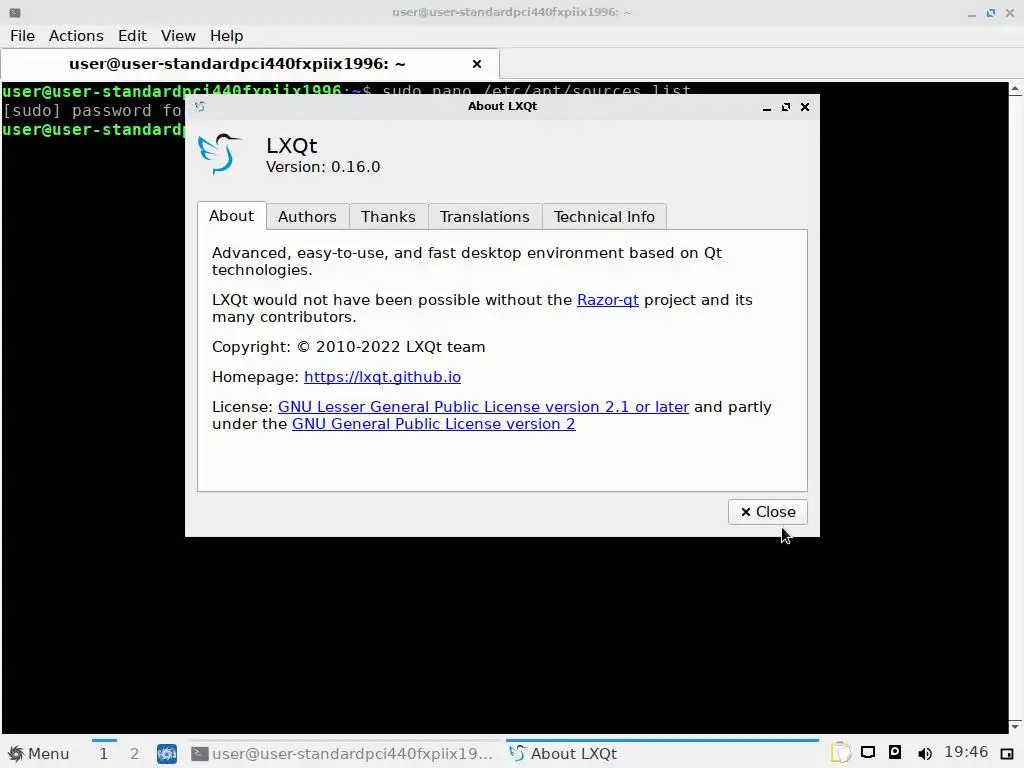
Task: Open the Thanks tab
Action: [x=389, y=217]
